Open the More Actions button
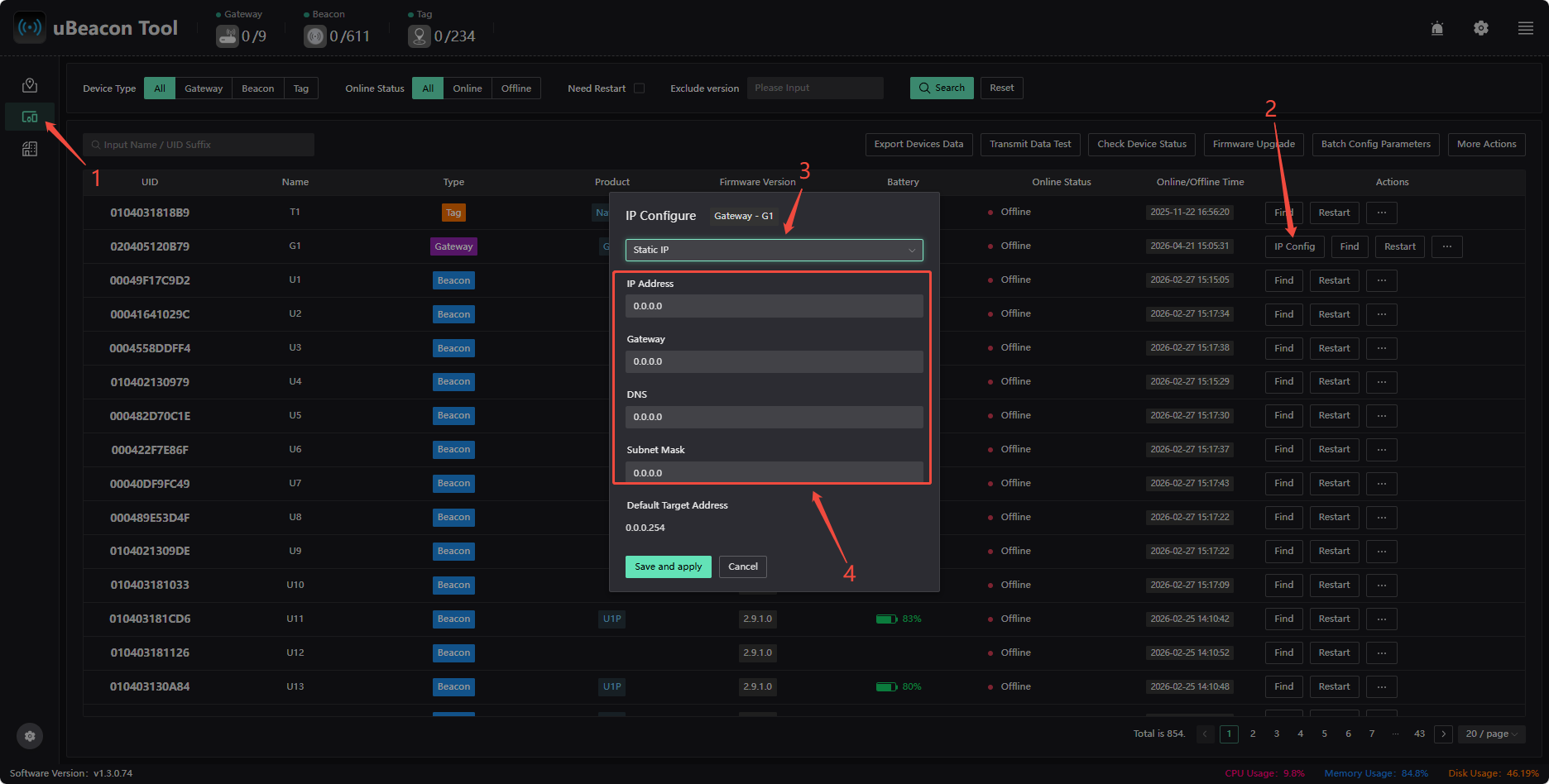The image size is (1549, 784). tap(1487, 144)
